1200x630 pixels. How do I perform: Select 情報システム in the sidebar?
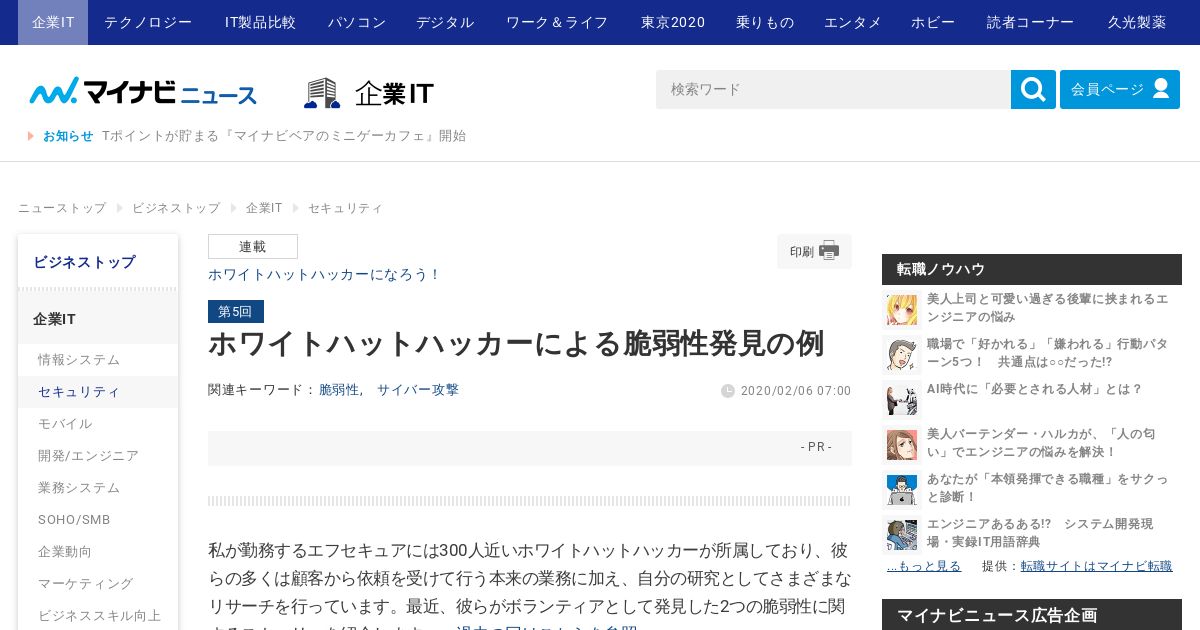pos(98,360)
